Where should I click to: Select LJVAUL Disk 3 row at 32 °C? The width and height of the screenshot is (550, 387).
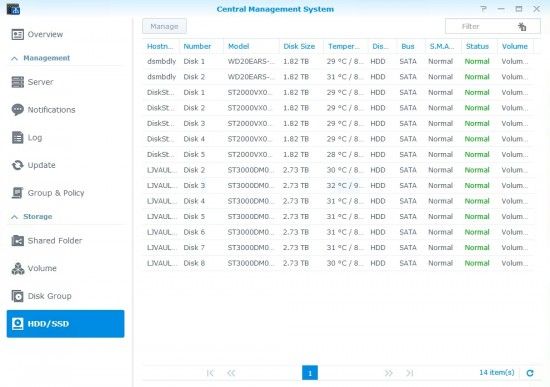click(338, 186)
